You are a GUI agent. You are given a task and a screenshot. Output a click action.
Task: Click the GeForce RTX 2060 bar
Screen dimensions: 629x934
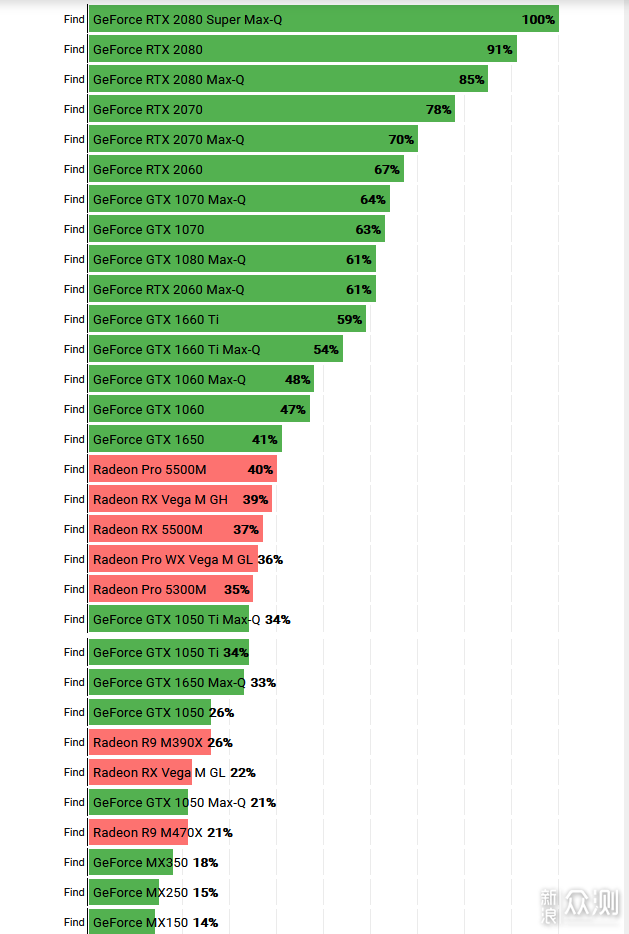pos(246,169)
